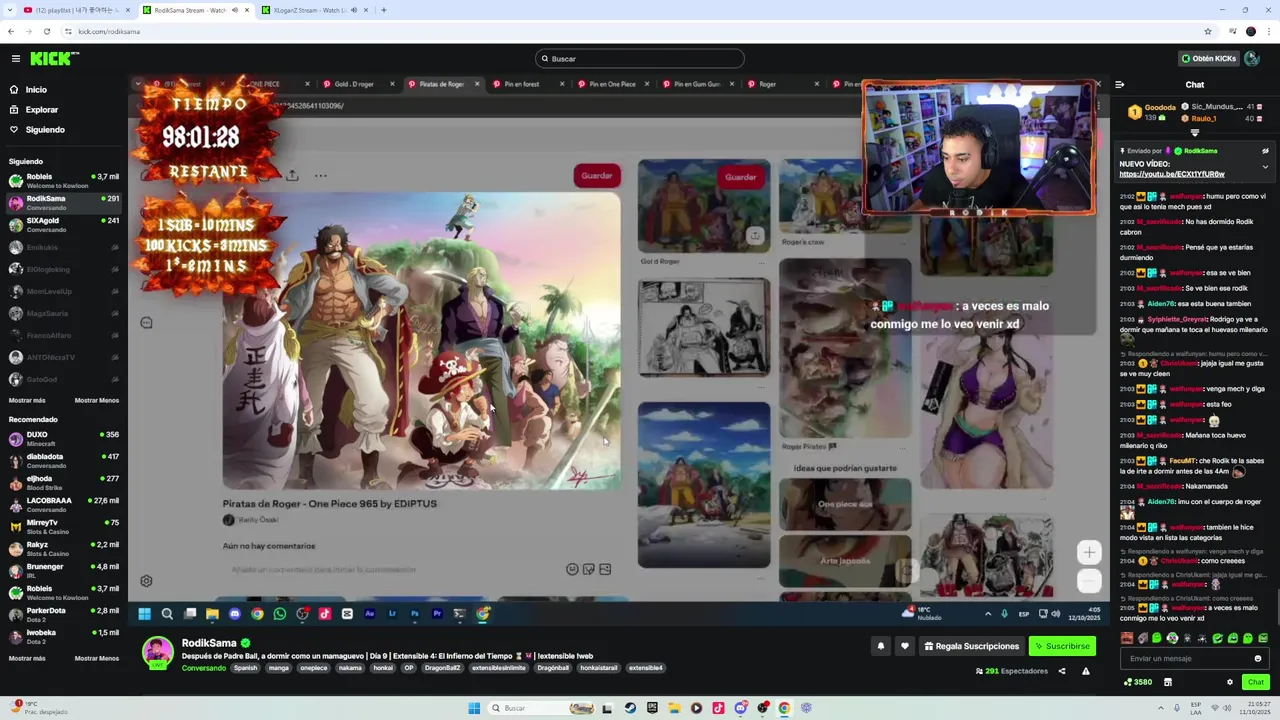Open the ESP LAA language indicator
The image size is (1280, 720).
pos(1195,708)
